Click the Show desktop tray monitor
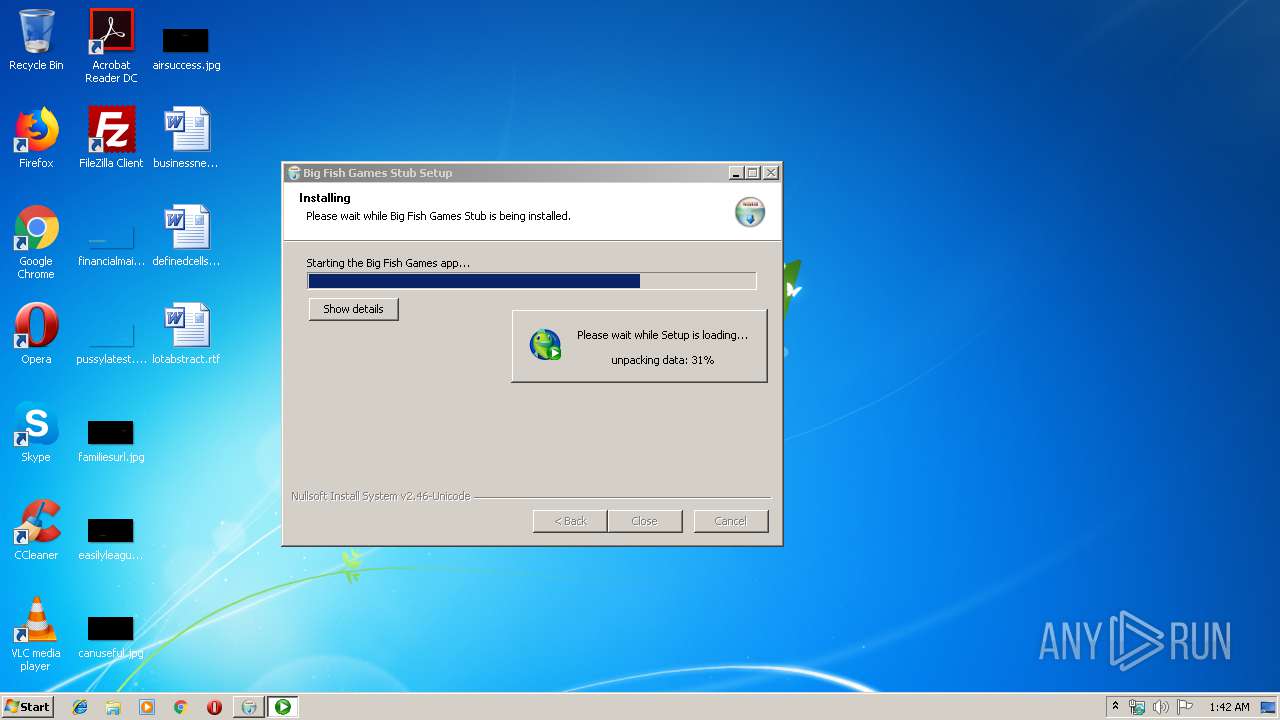 point(1269,707)
